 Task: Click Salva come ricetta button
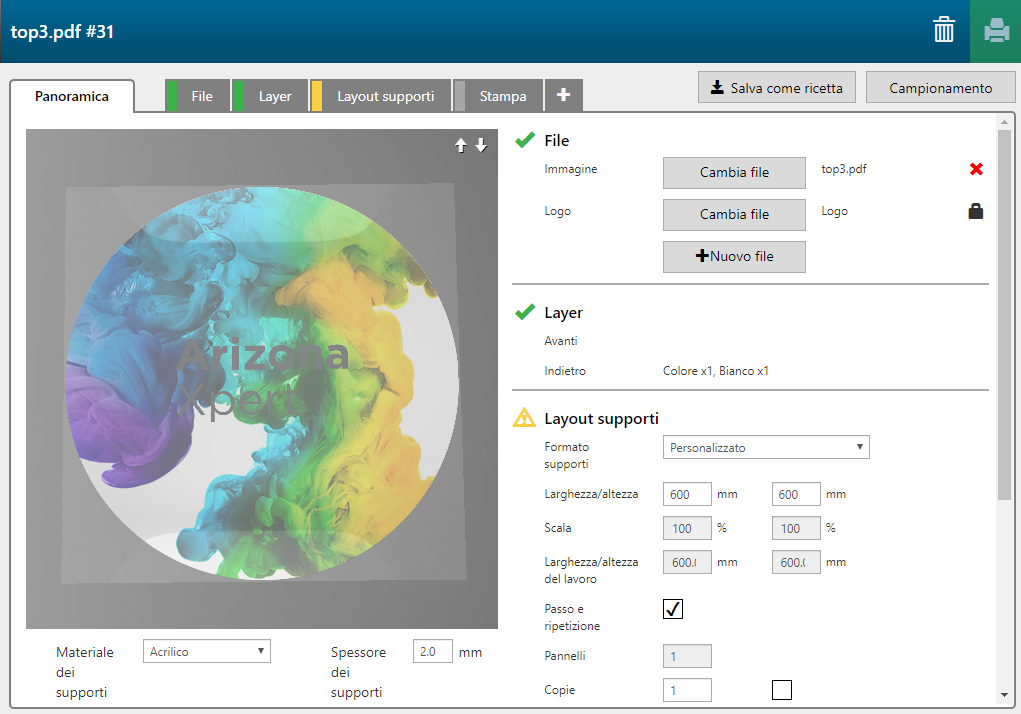click(777, 87)
